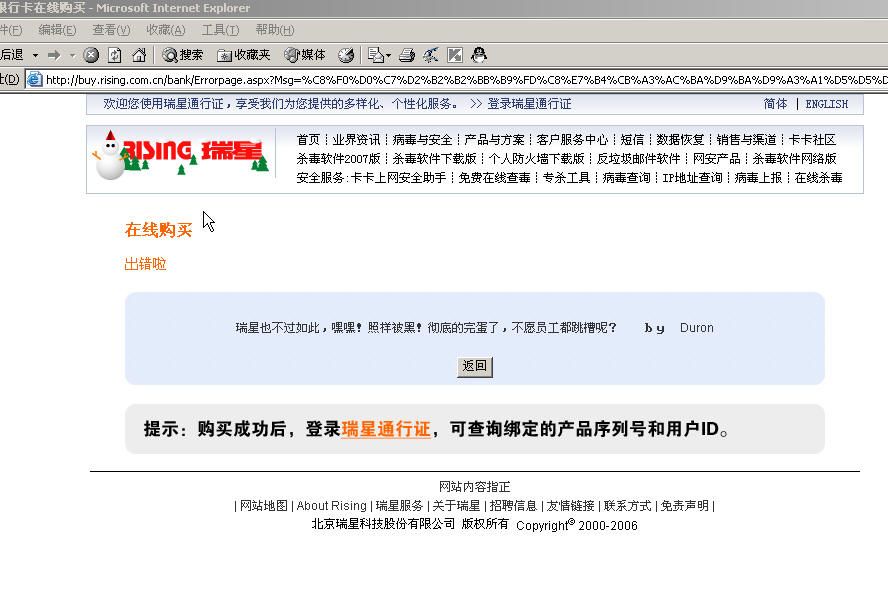
Task: Open 销售与渠道 navigation link
Action: click(746, 140)
